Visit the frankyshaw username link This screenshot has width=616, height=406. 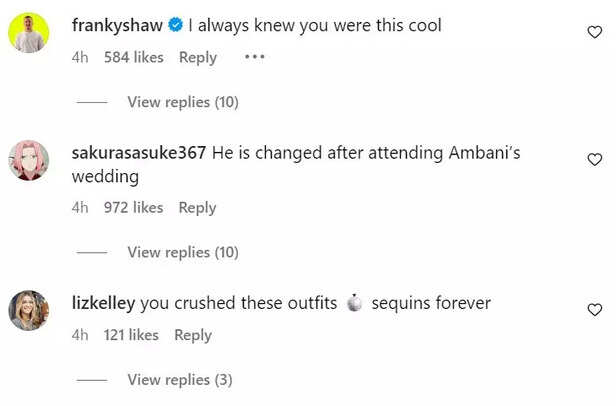(x=117, y=25)
